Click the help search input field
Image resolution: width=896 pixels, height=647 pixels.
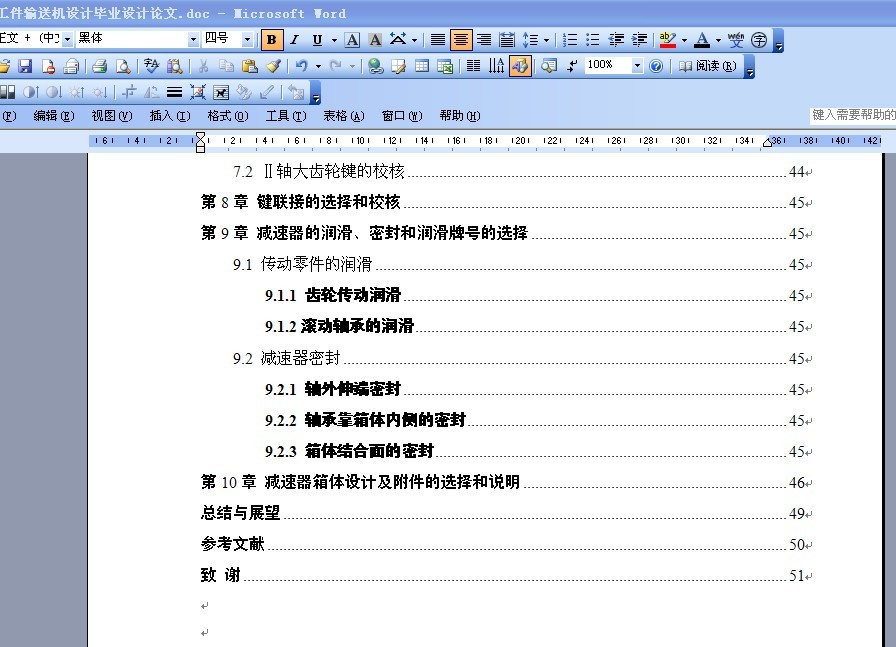(x=853, y=115)
